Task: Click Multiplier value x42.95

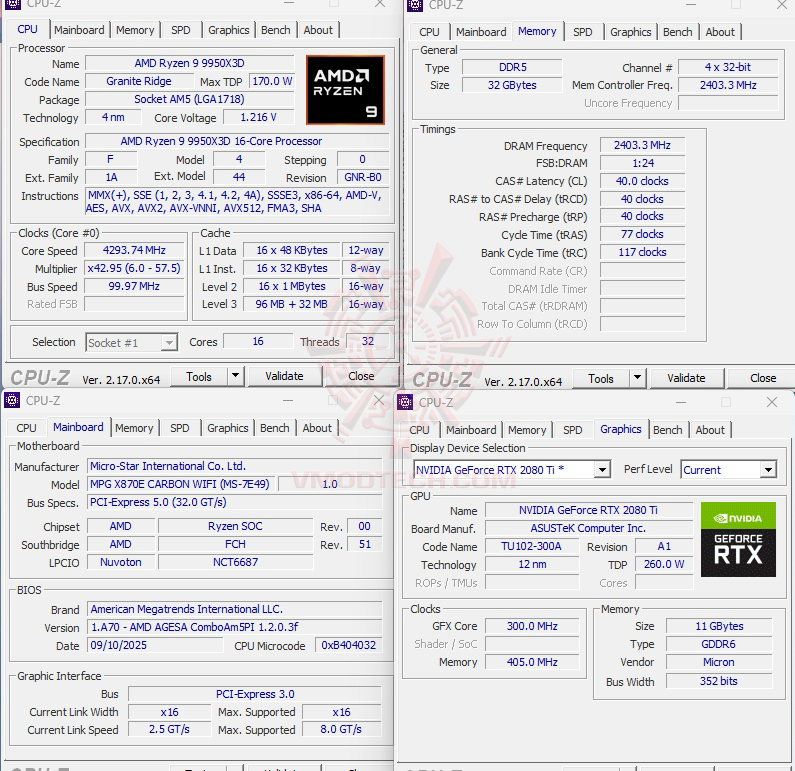Action: pyautogui.click(x=134, y=268)
